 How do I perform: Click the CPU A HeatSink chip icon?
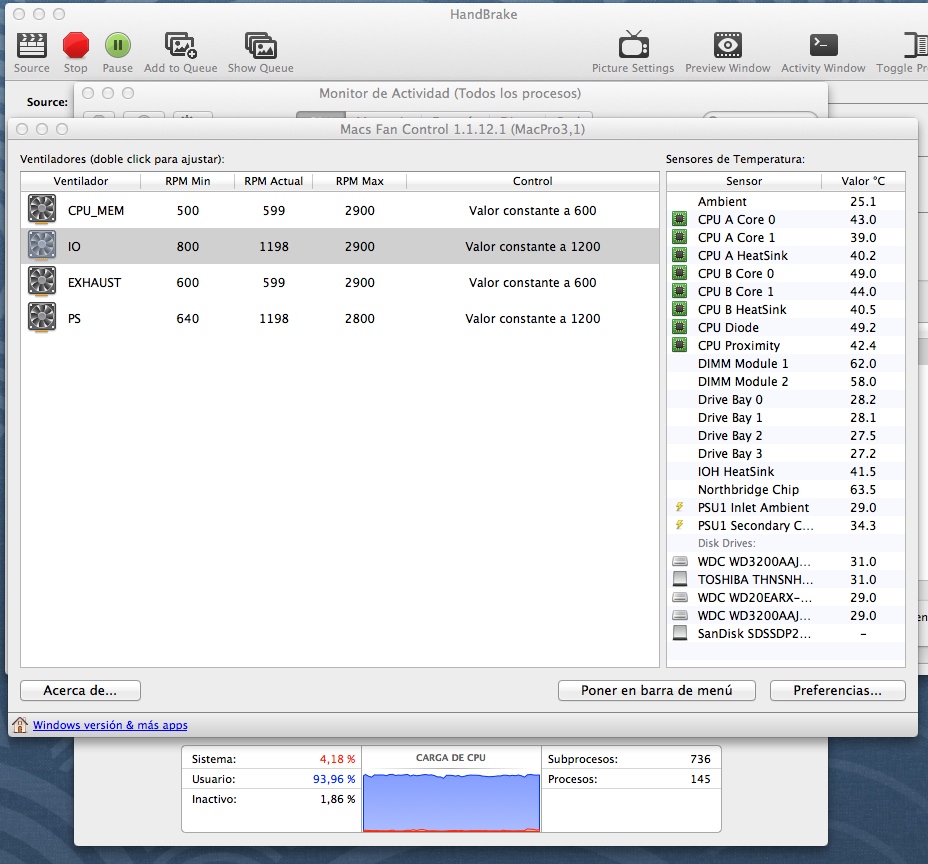[x=679, y=256]
